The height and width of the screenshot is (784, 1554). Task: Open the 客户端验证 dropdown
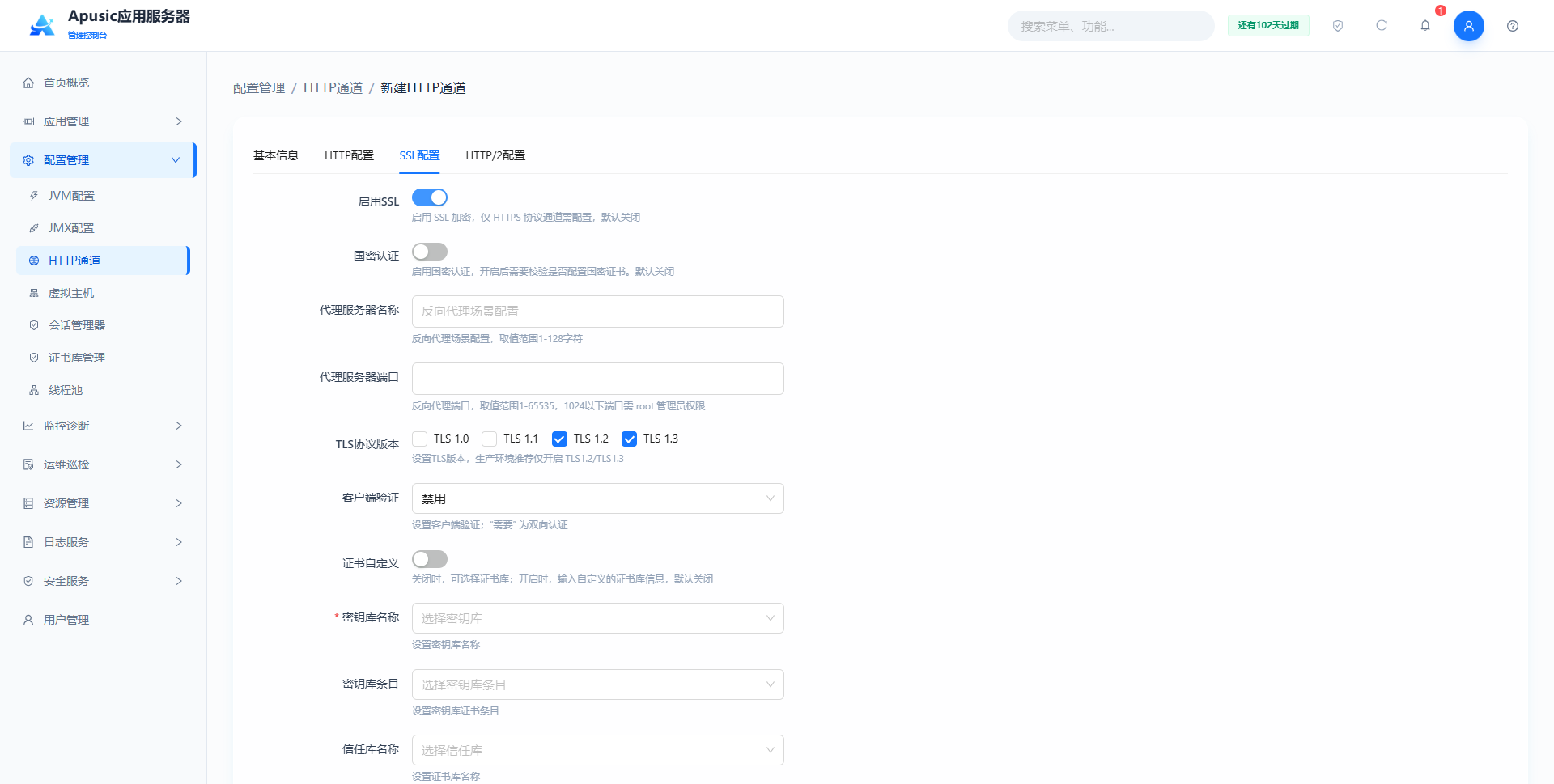tap(598, 498)
